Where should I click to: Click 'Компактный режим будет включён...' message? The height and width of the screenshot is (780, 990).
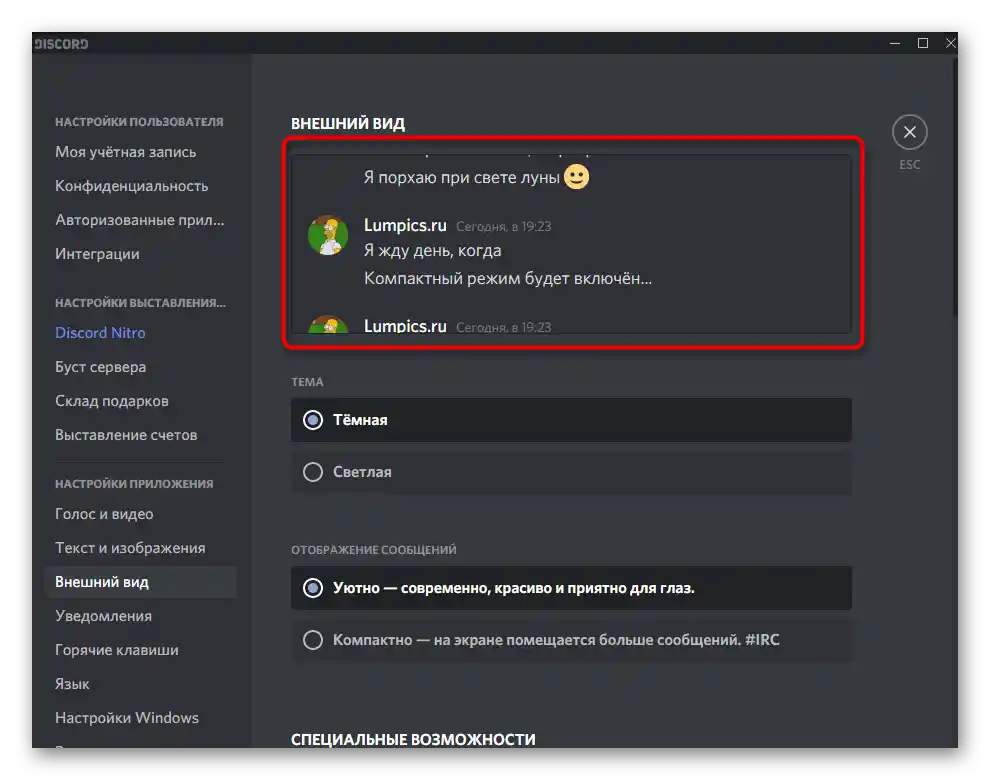tap(508, 279)
